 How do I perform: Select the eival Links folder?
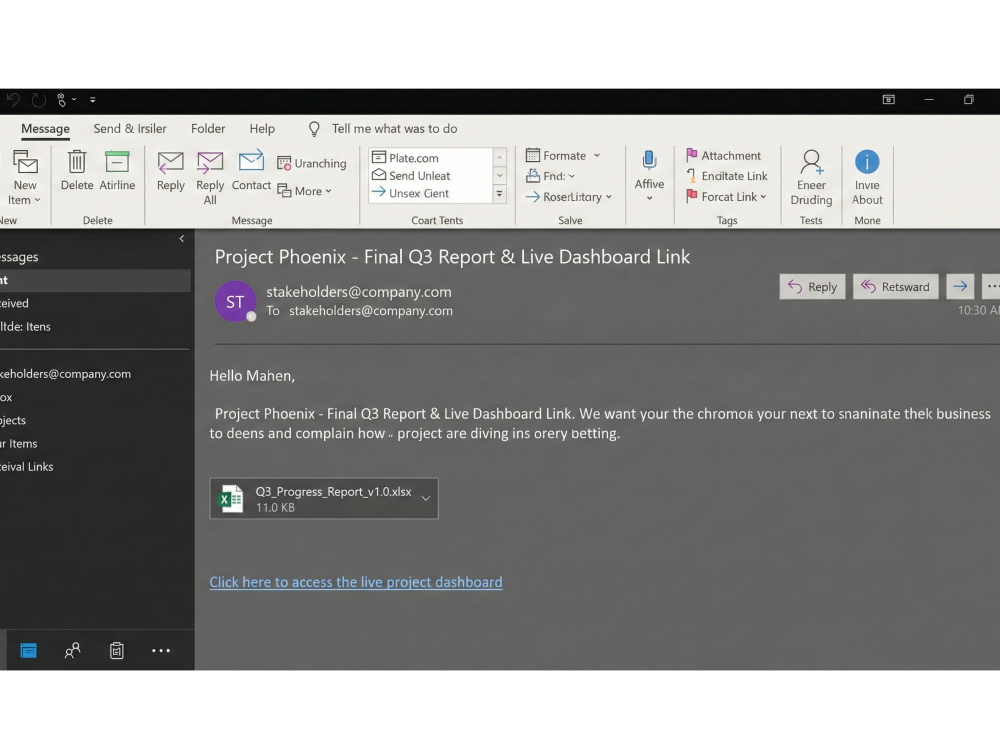click(x=26, y=467)
